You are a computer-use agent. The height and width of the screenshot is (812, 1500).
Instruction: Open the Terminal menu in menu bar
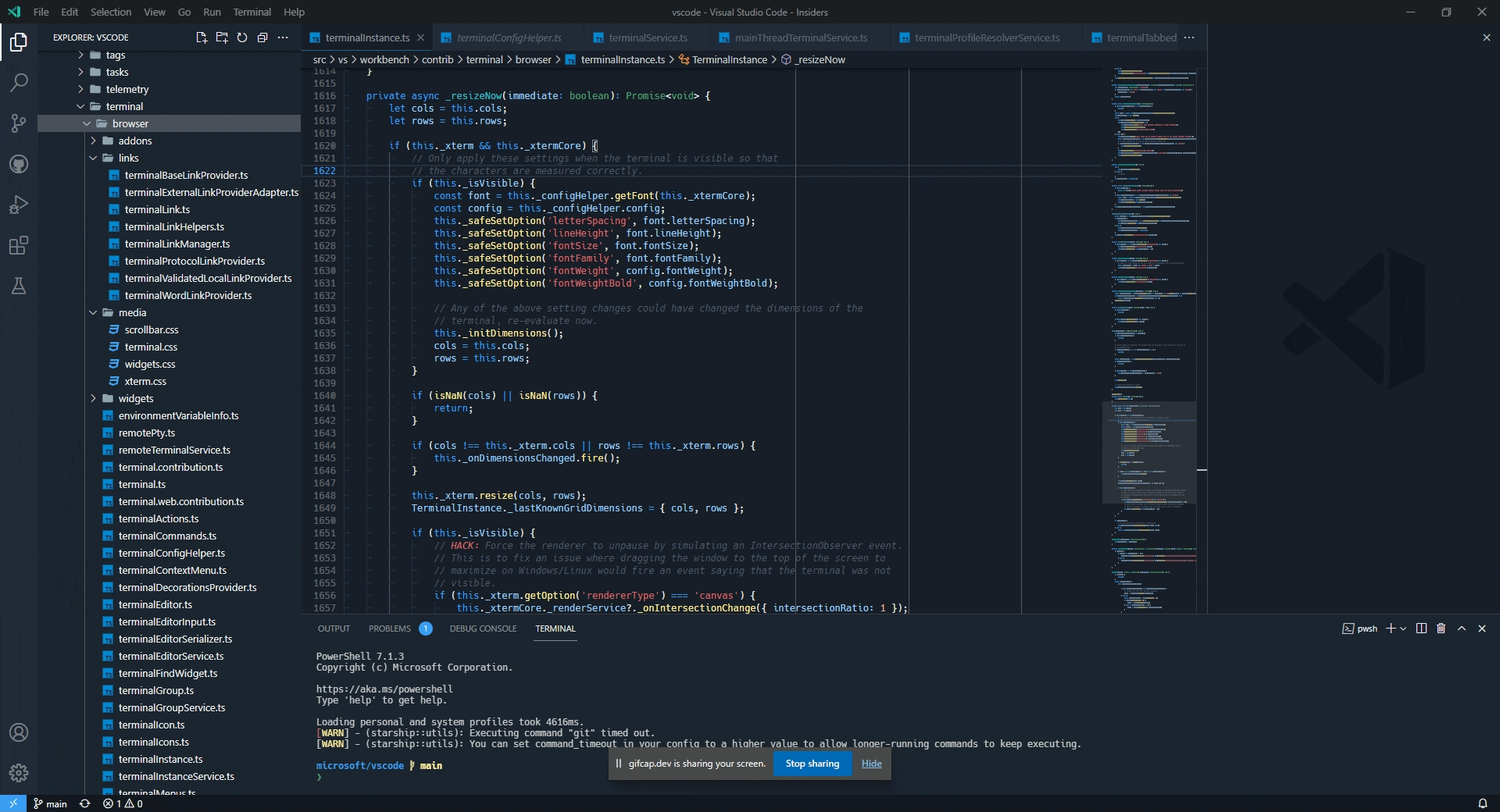pyautogui.click(x=252, y=12)
